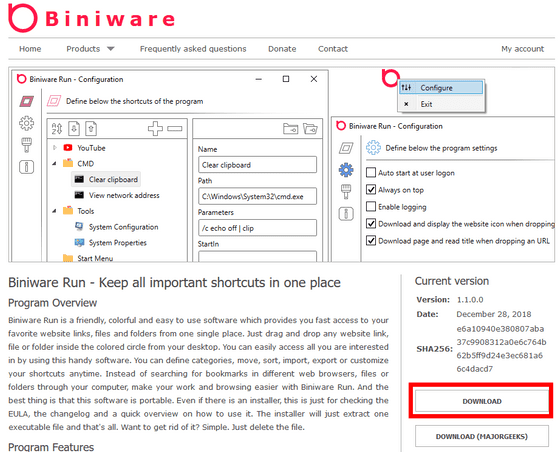Click the brush icon in right Configuration sidebar
Viewport: 560px width, 452px height.
tap(346, 192)
